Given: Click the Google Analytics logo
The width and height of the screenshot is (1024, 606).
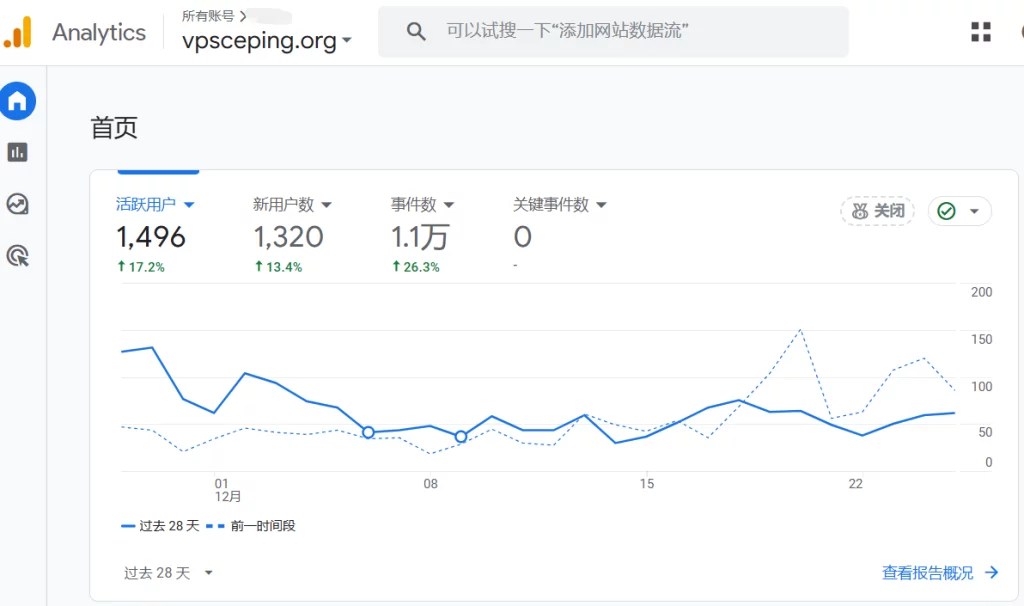Looking at the screenshot, I should 18,32.
